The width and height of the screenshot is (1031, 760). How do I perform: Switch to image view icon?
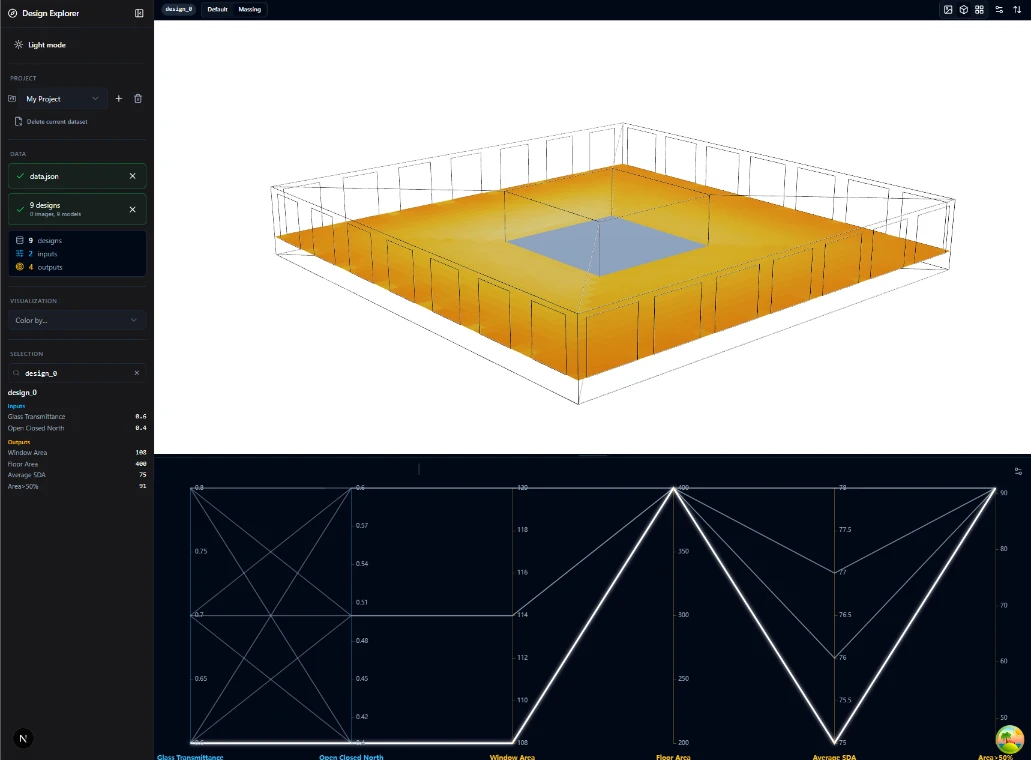click(x=948, y=9)
